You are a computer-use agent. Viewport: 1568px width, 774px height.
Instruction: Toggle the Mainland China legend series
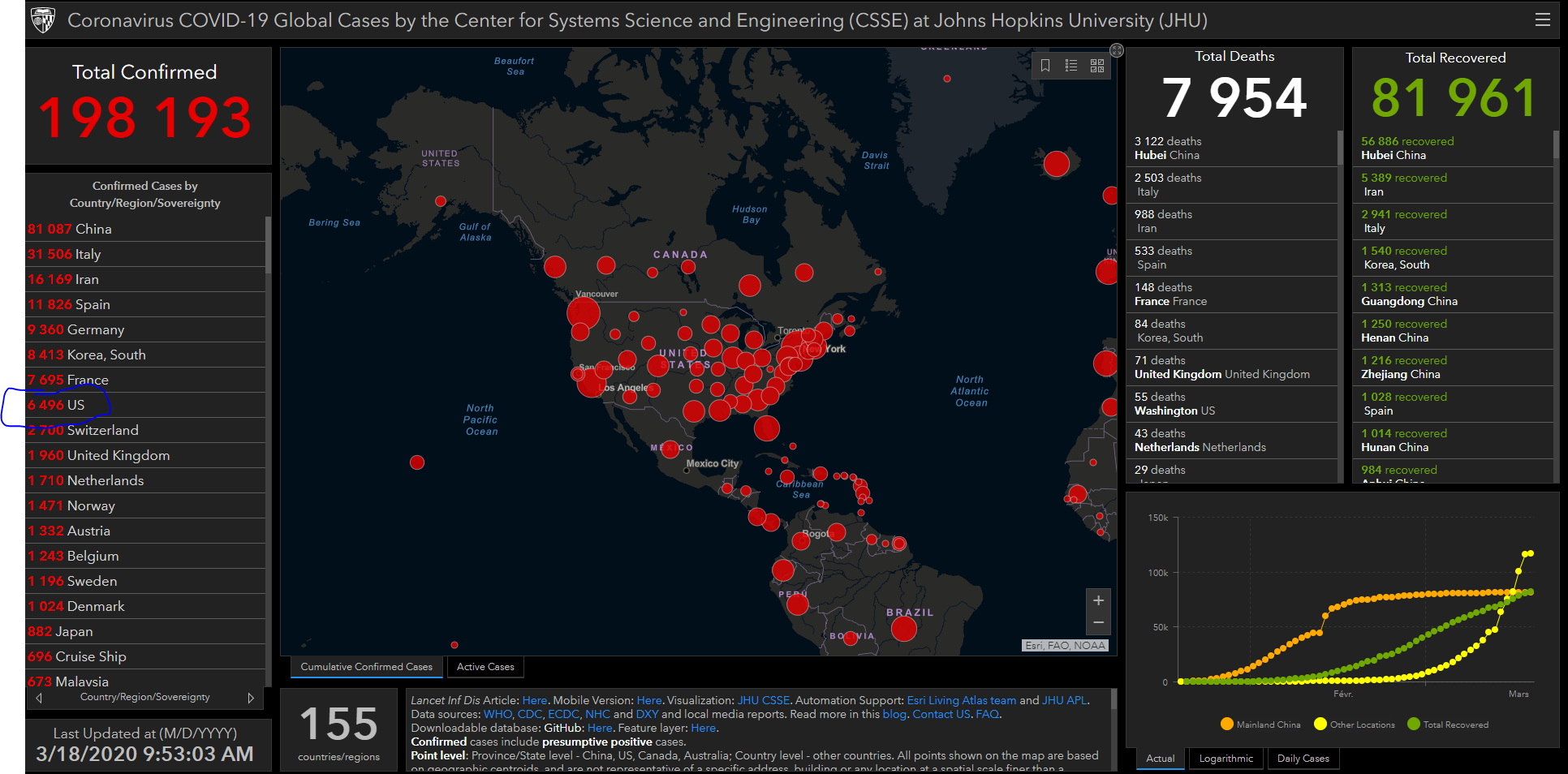click(x=1260, y=725)
